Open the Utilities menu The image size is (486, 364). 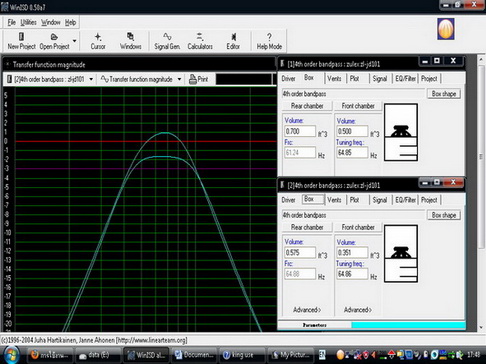28,22
